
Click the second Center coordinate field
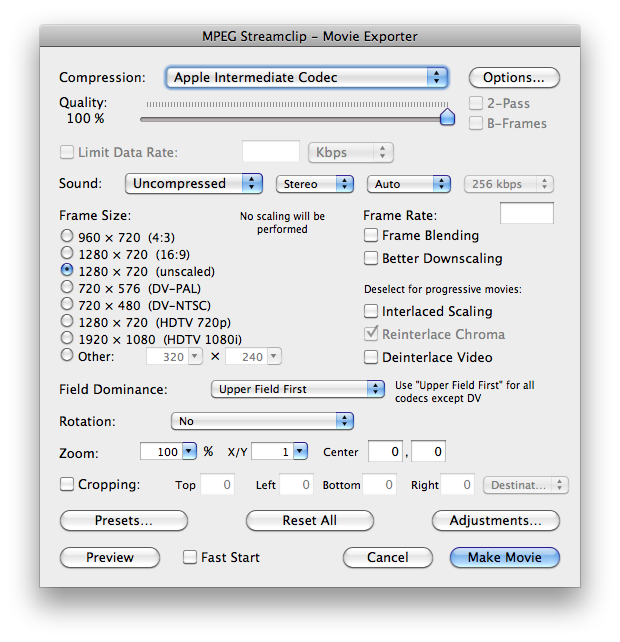point(428,451)
